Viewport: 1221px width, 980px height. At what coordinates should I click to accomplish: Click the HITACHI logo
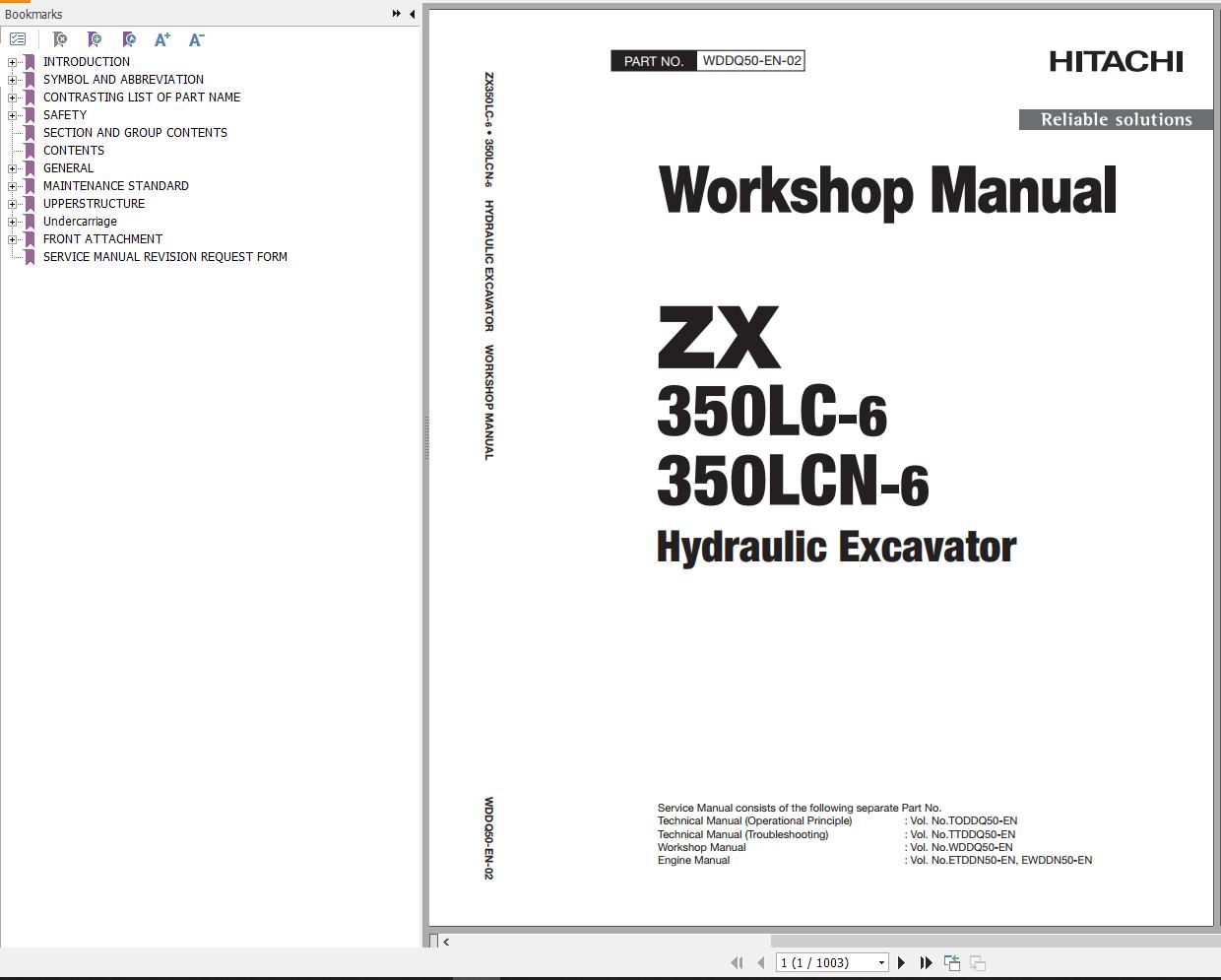1116,61
